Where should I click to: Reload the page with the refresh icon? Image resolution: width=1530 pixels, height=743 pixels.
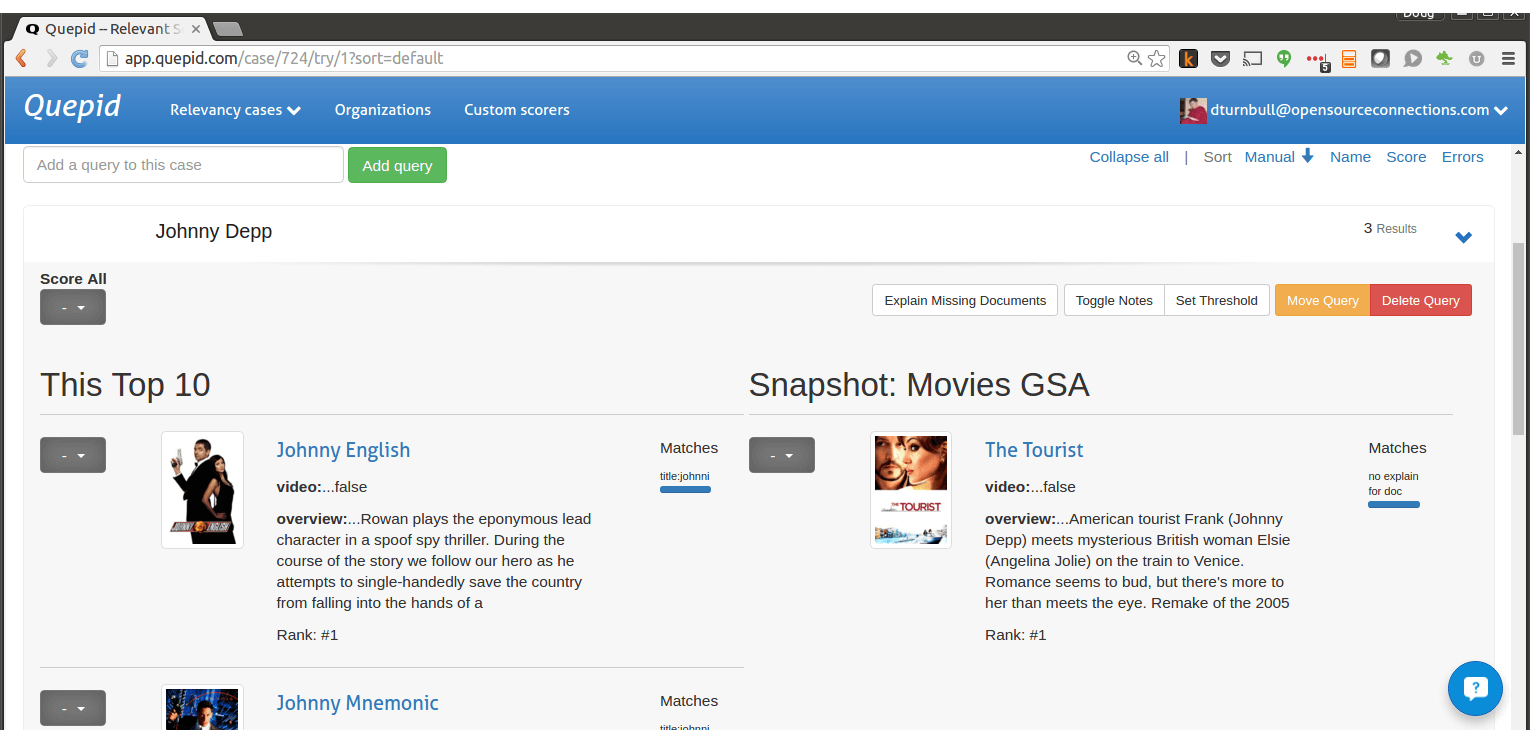click(x=80, y=59)
